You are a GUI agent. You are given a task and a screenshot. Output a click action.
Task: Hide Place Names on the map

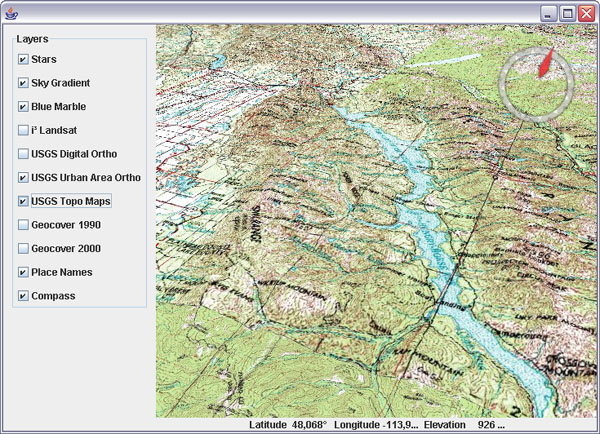(x=23, y=272)
